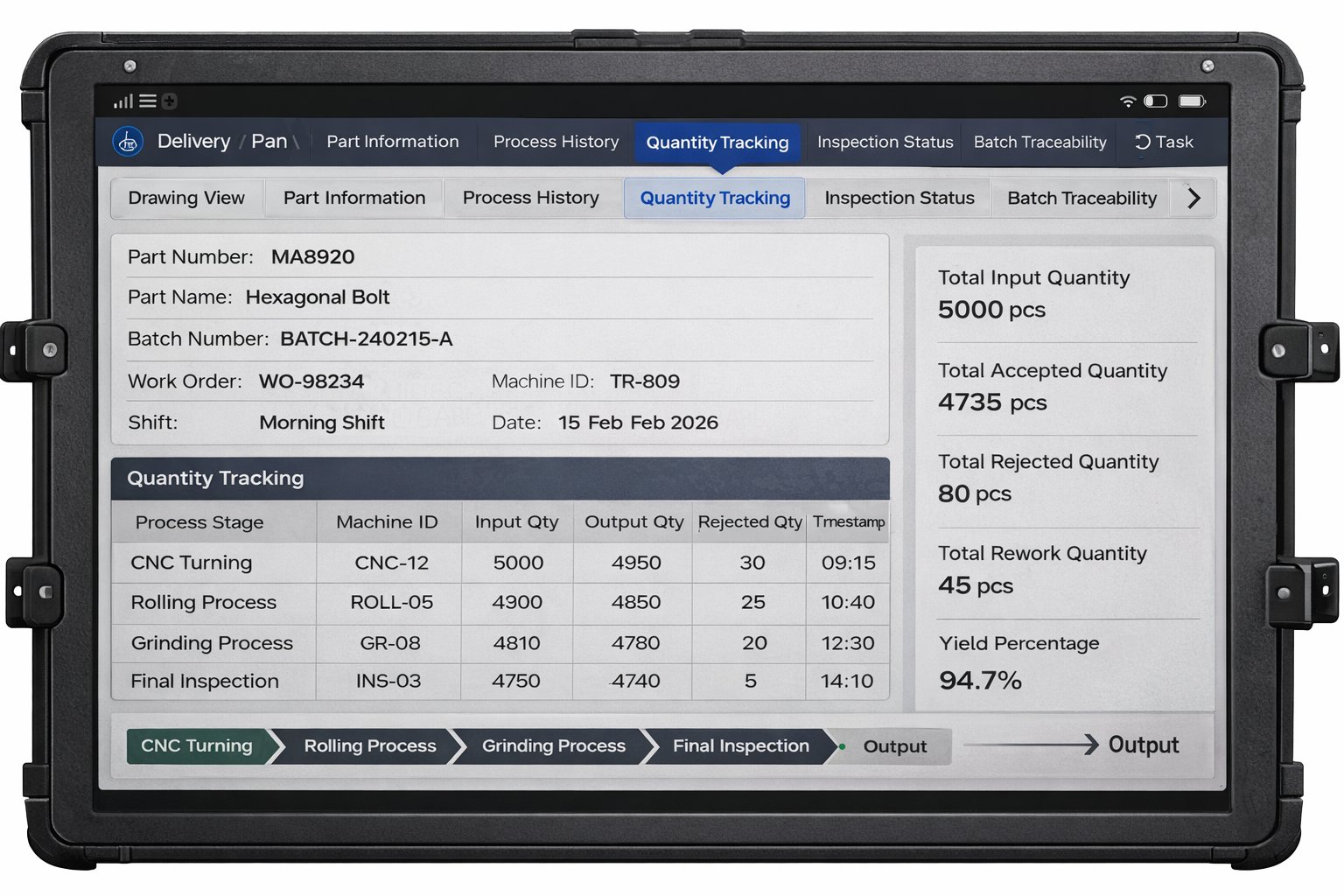
Task: Click the Machine ID column header in the table
Action: (x=387, y=522)
